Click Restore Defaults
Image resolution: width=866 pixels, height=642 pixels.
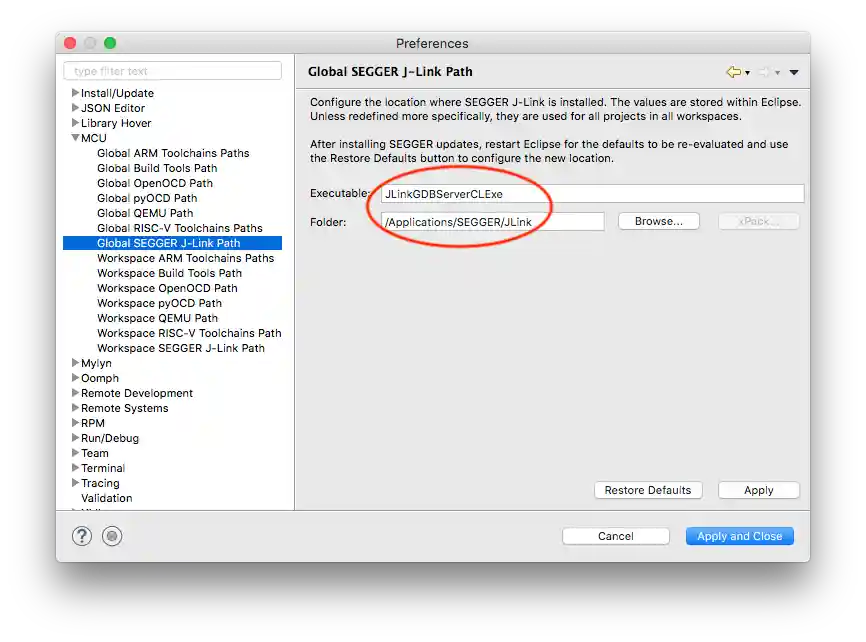(x=648, y=490)
